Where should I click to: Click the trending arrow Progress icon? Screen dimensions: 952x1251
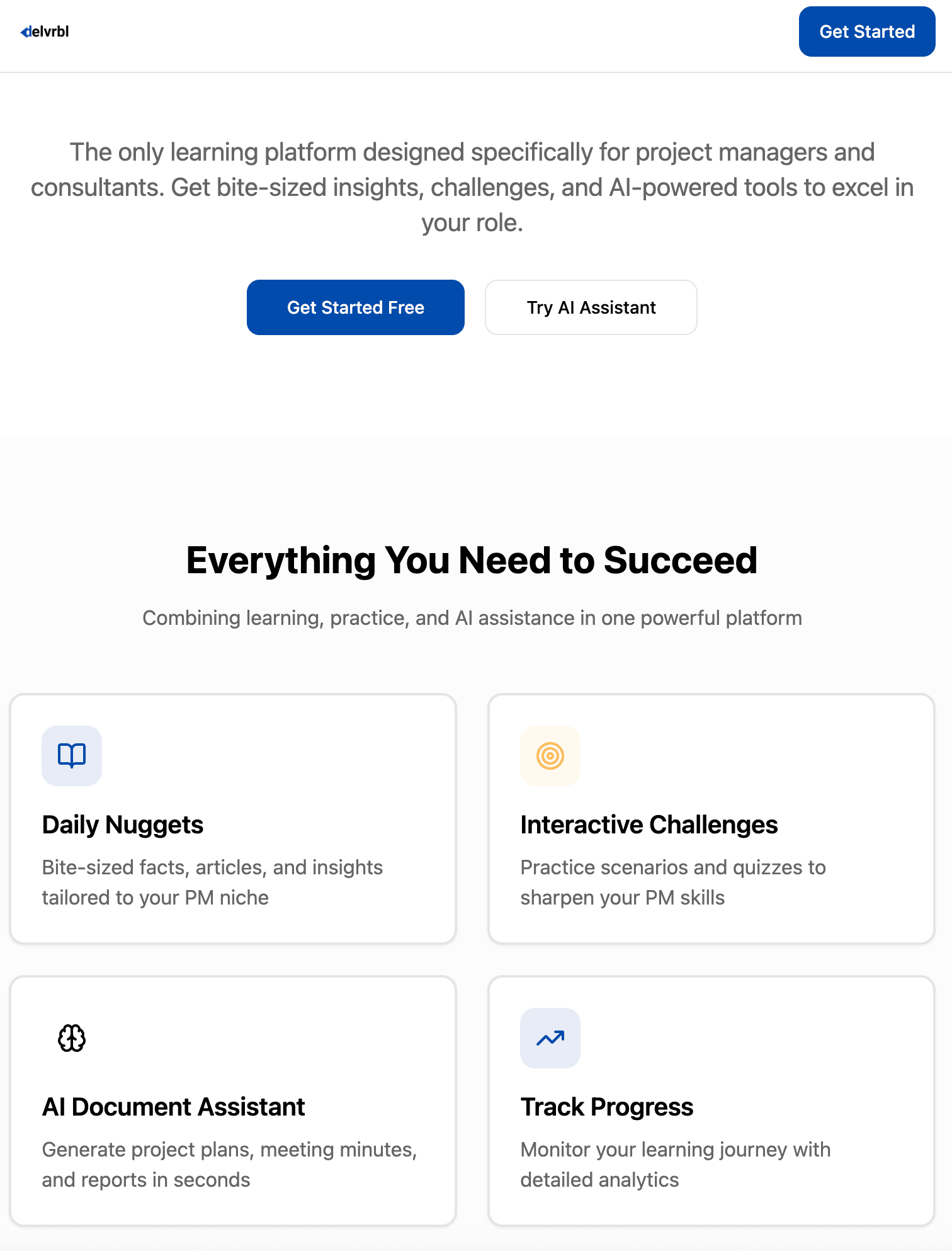(550, 1037)
